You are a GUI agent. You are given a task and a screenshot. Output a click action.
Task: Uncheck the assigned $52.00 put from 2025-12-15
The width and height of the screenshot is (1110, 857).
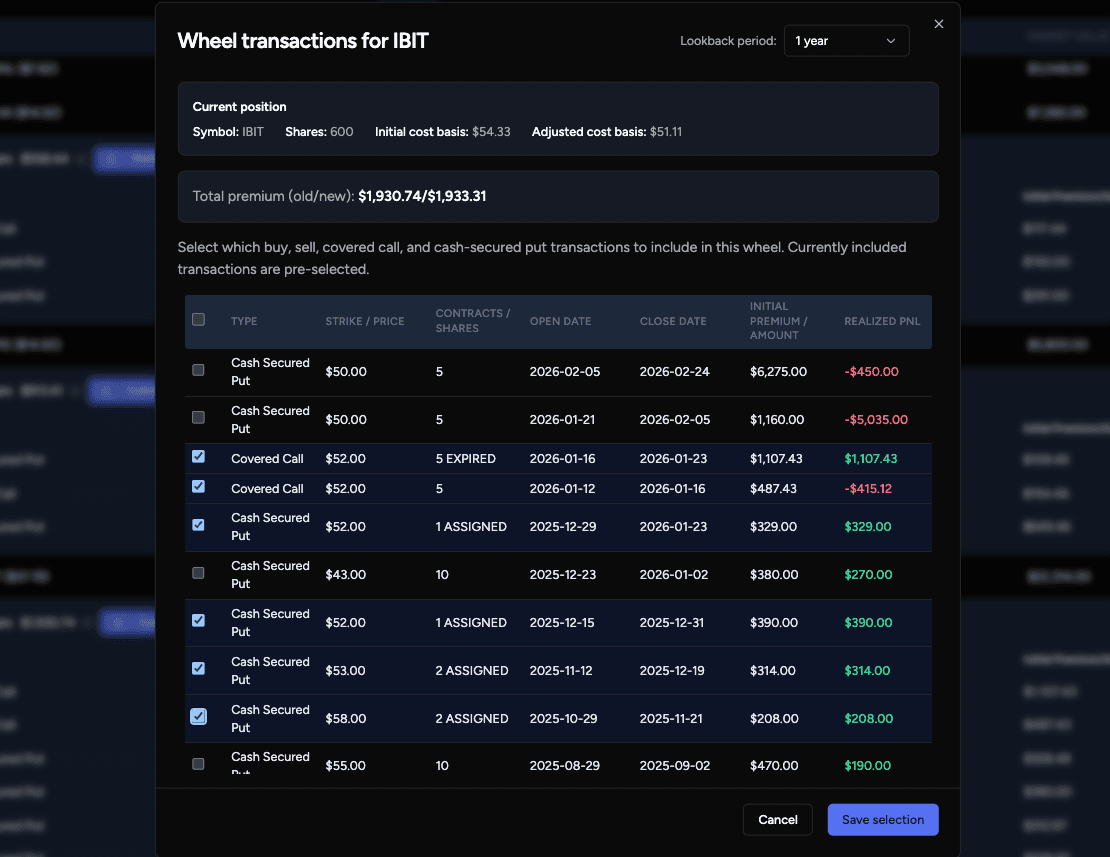point(198,620)
